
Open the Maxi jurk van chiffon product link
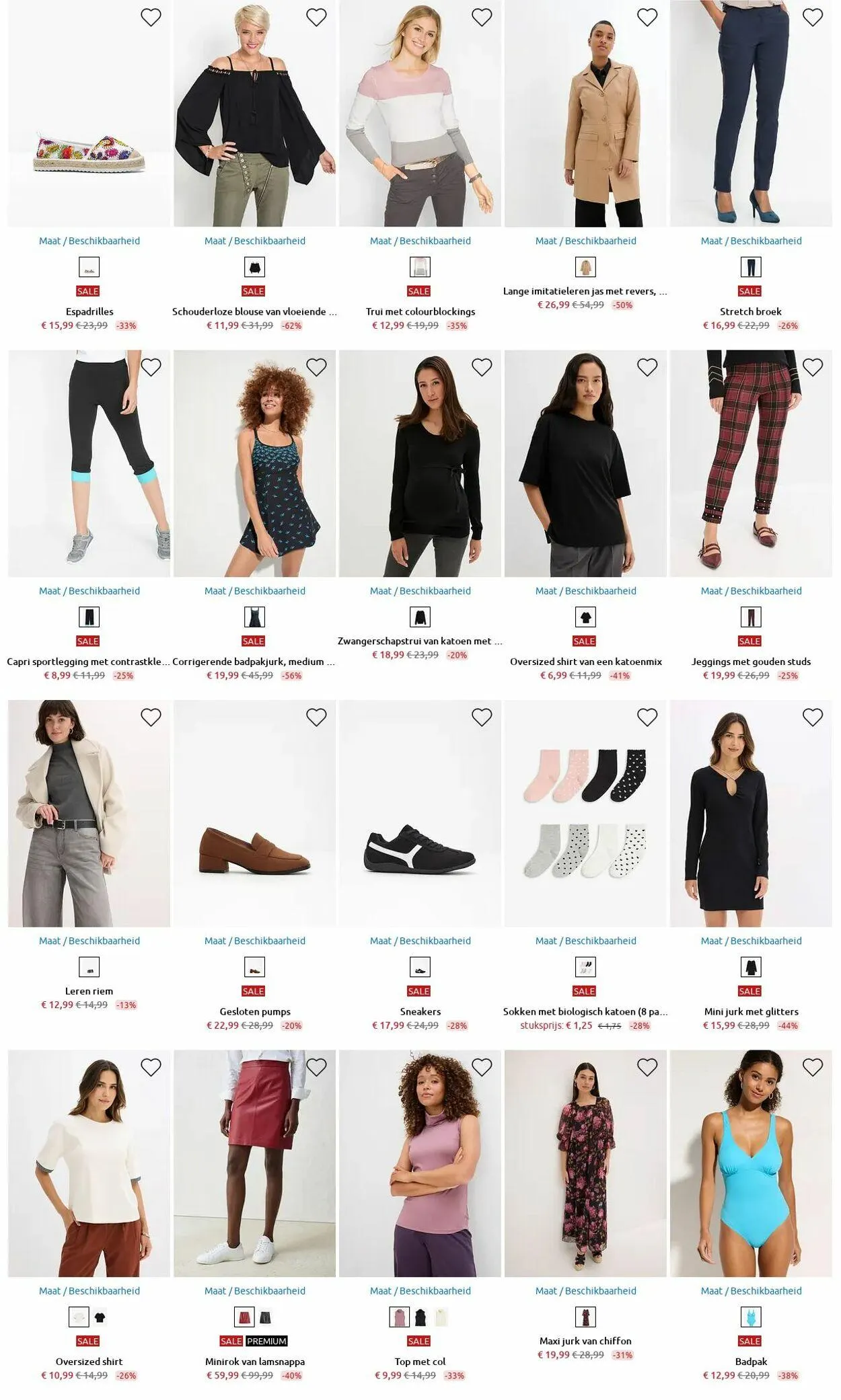585,1341
